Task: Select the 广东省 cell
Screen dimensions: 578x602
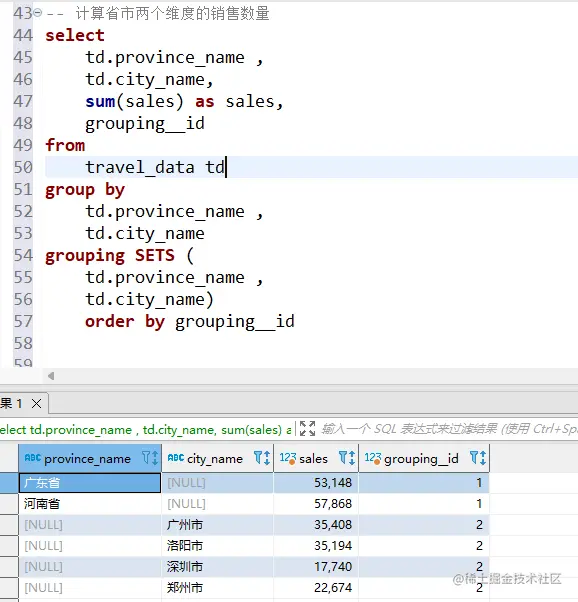Action: (x=90, y=483)
